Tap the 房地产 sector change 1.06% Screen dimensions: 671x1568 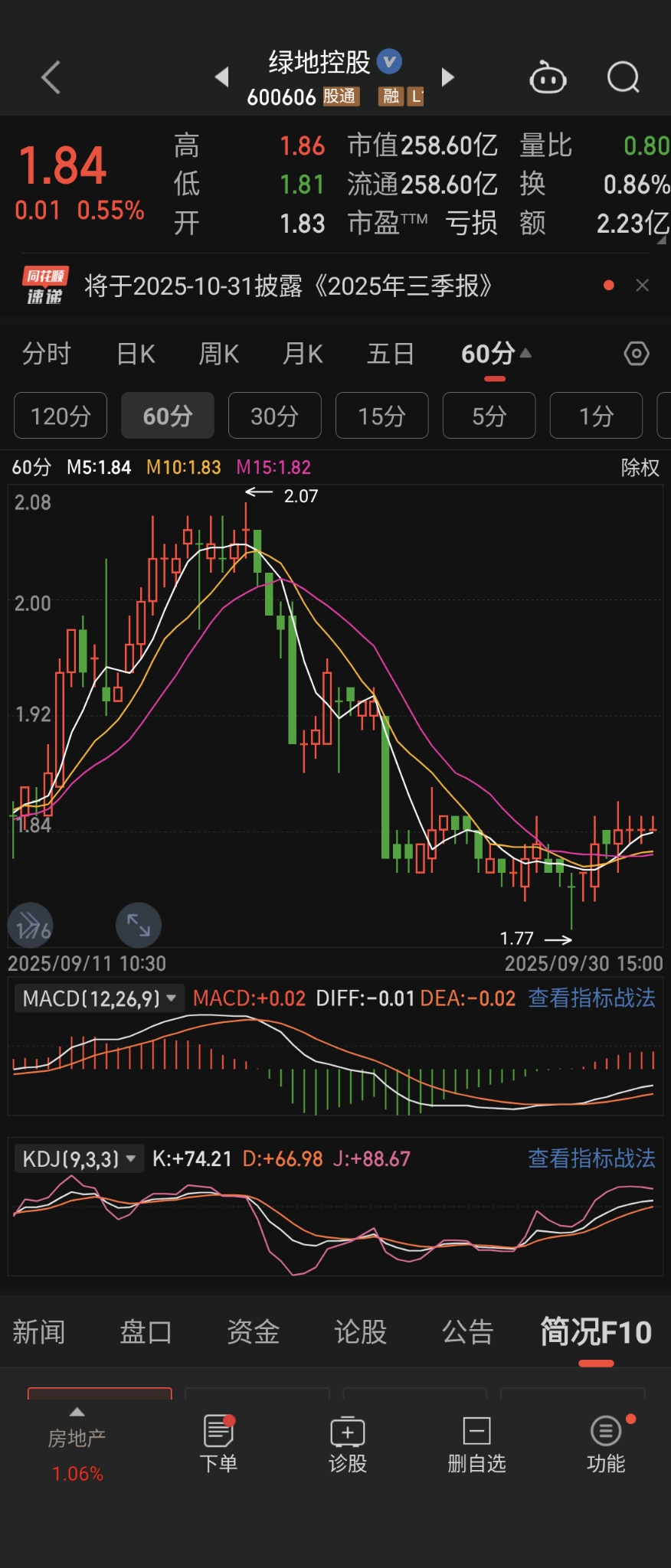[77, 1473]
